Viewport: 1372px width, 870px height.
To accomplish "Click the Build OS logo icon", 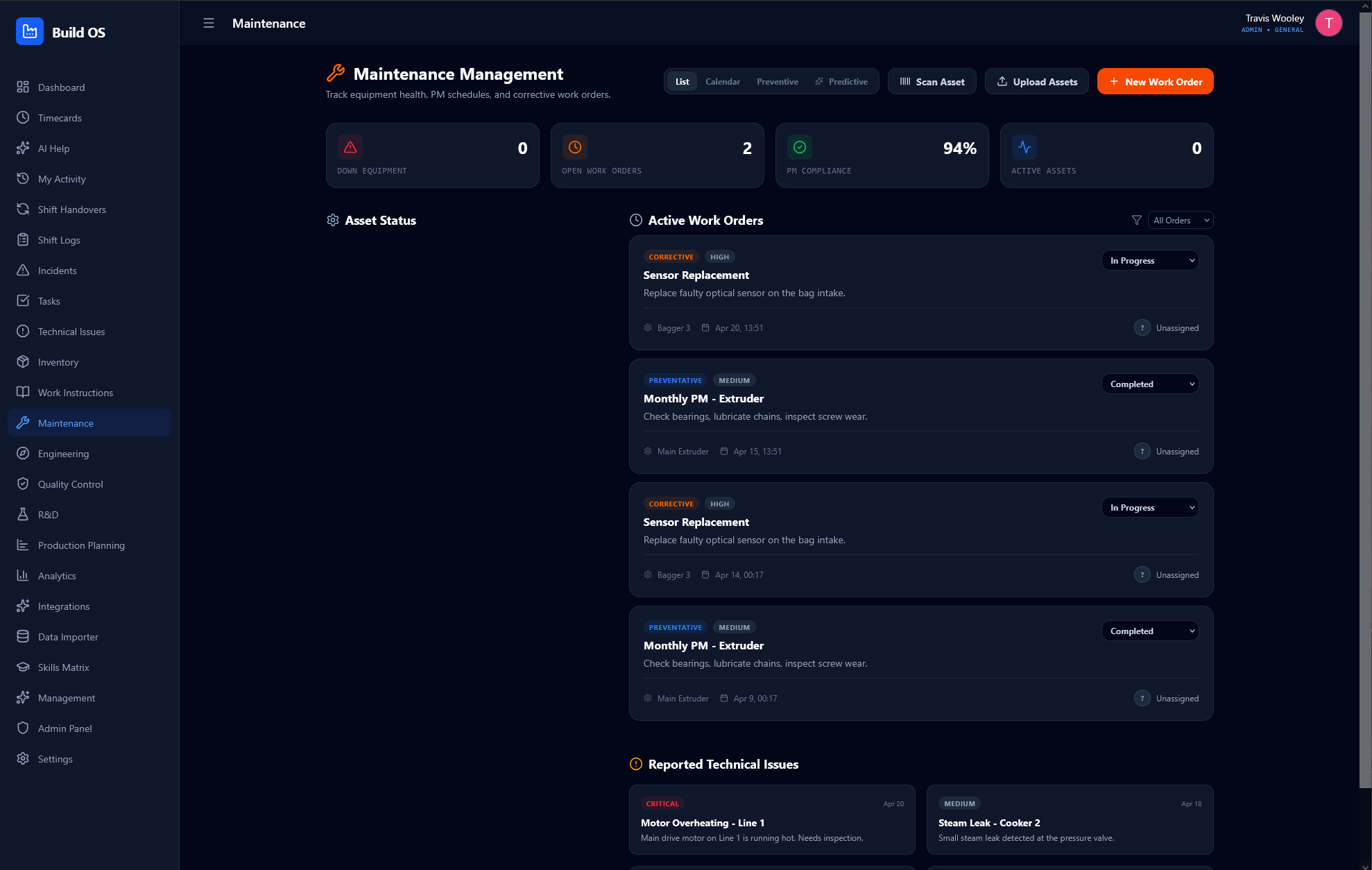I will click(29, 32).
